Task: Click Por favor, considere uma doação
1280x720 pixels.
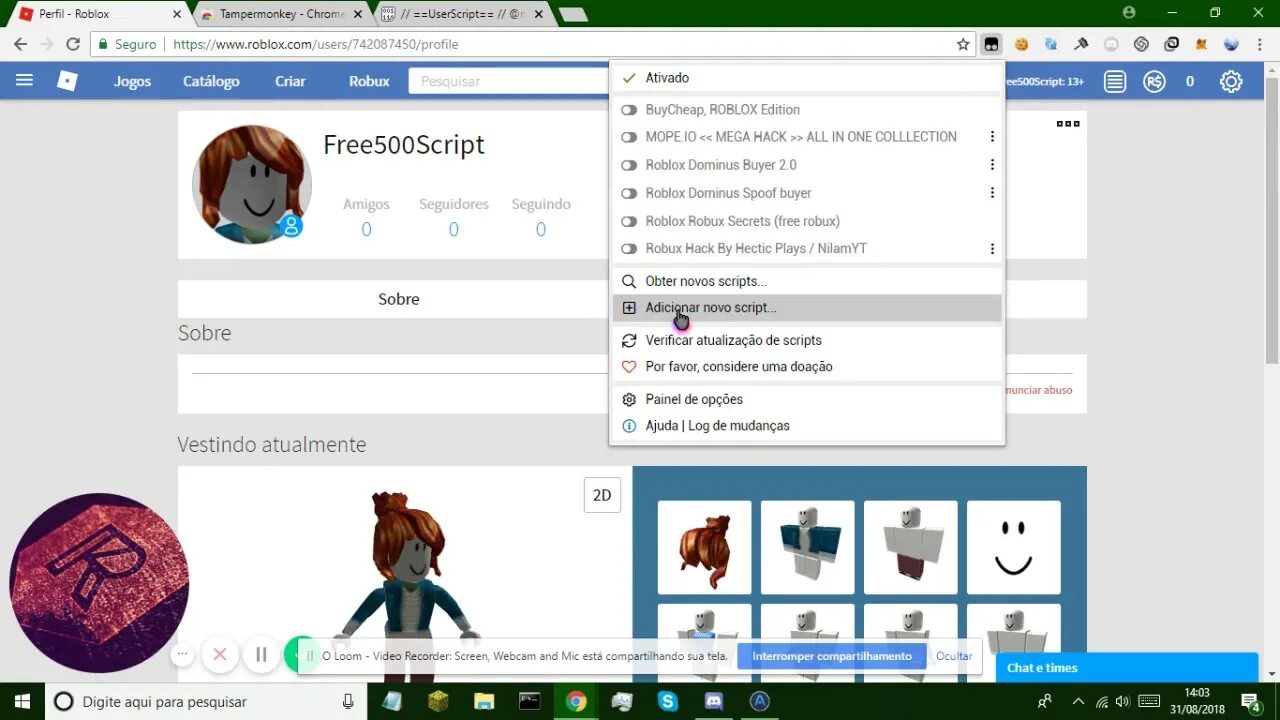Action: 807,367
